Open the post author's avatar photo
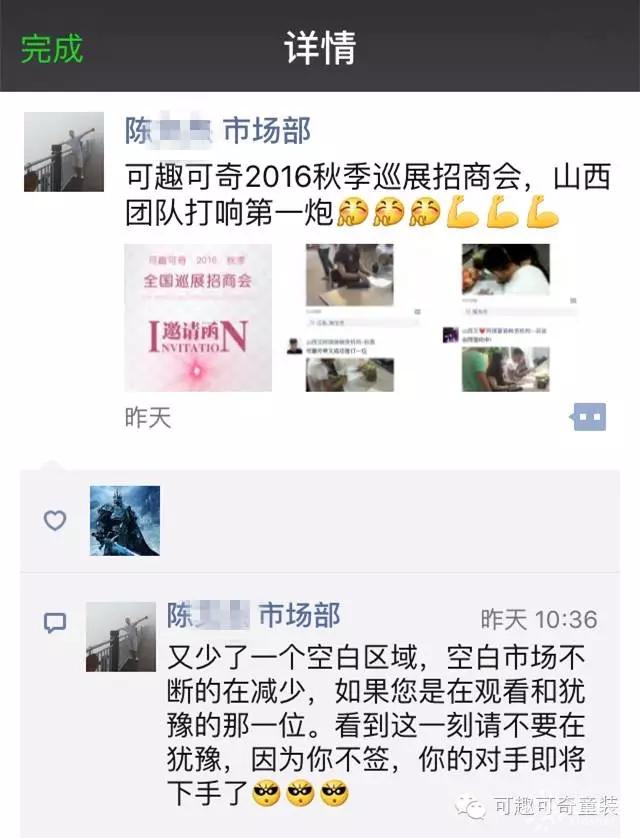This screenshot has height=838, width=640. point(64,152)
